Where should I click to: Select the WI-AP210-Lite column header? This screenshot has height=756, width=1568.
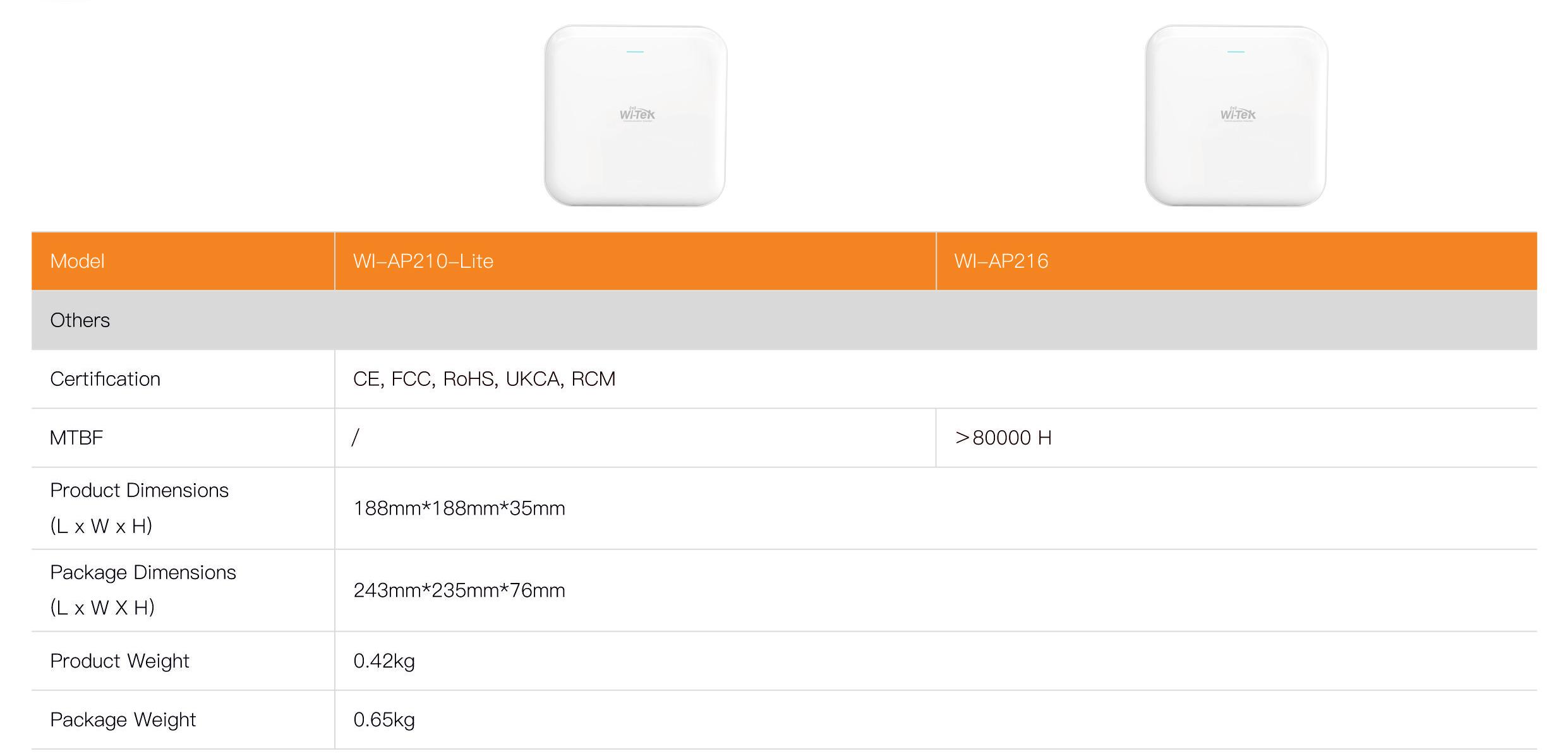pyautogui.click(x=423, y=261)
